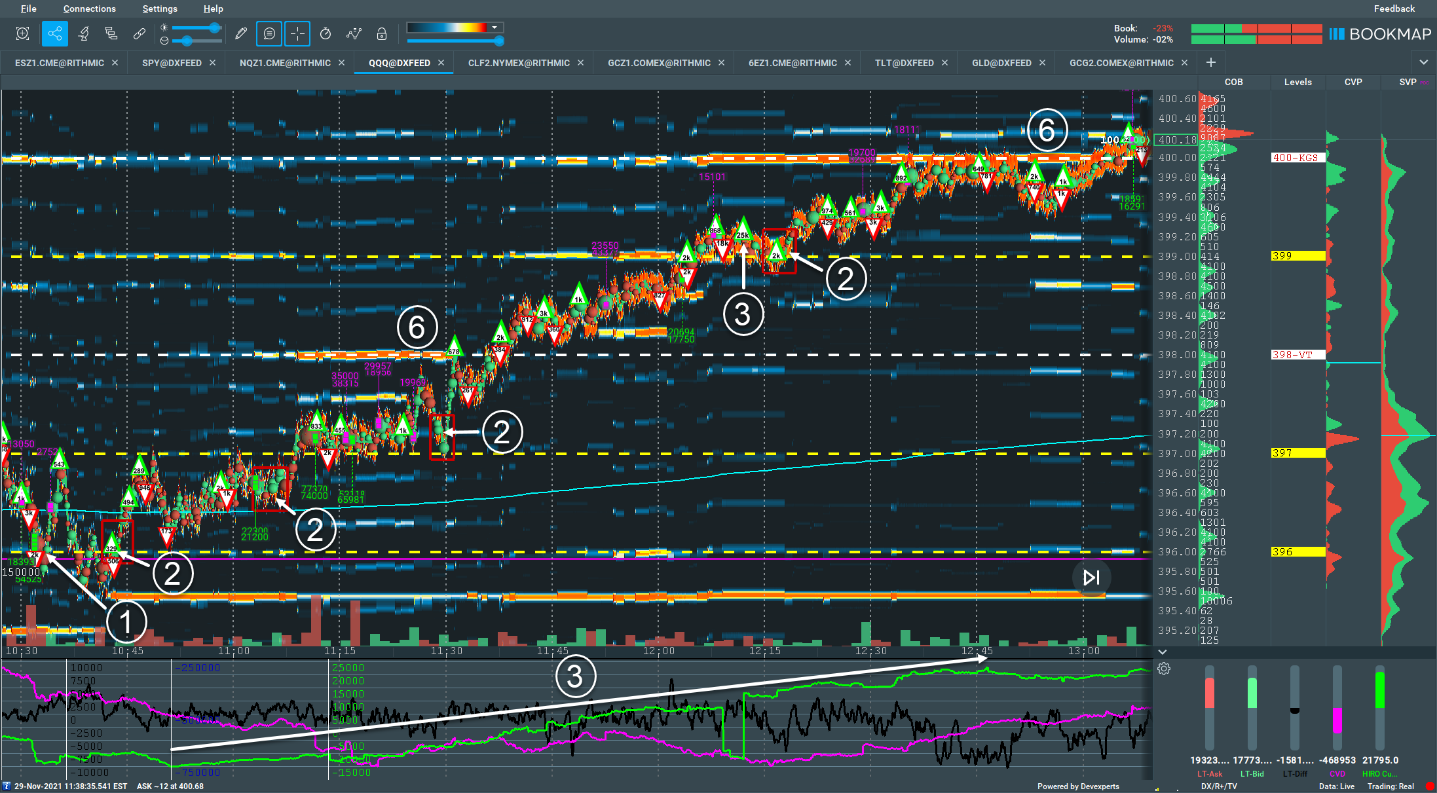Click the 400-KGS level label
Screen dimensions: 1437x793
pos(1298,157)
